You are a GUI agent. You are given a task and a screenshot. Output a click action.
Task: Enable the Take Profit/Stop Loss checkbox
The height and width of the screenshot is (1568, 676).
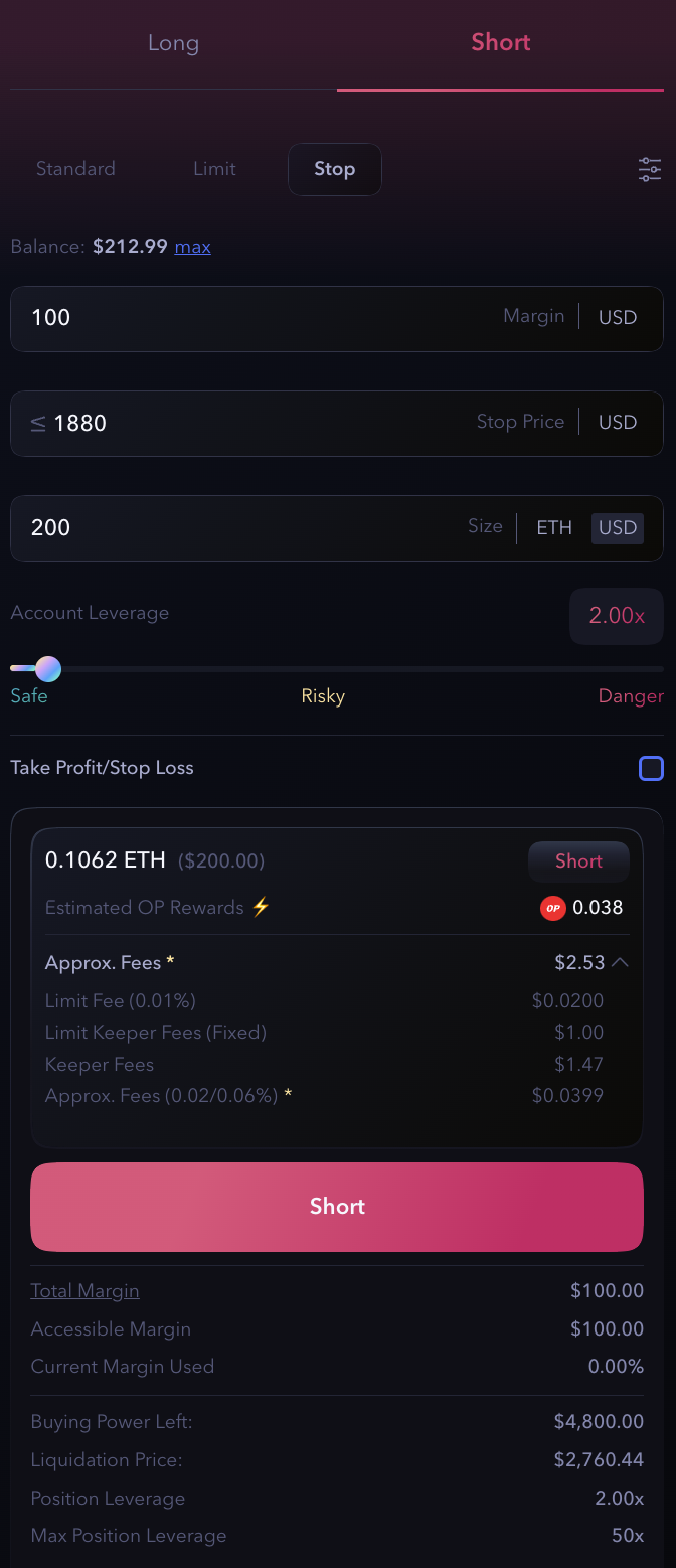coord(650,768)
